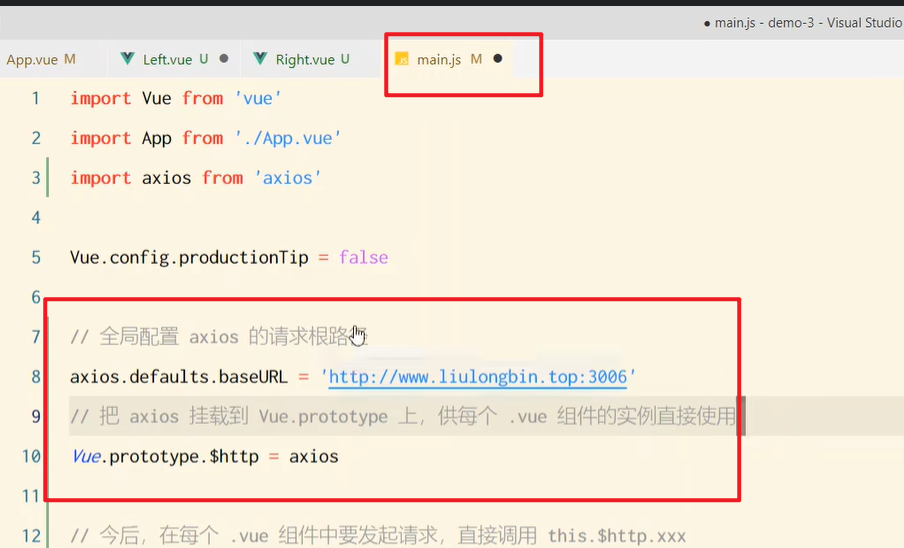Click the JS file icon on main.js tab
This screenshot has width=904, height=548.
click(x=402, y=59)
